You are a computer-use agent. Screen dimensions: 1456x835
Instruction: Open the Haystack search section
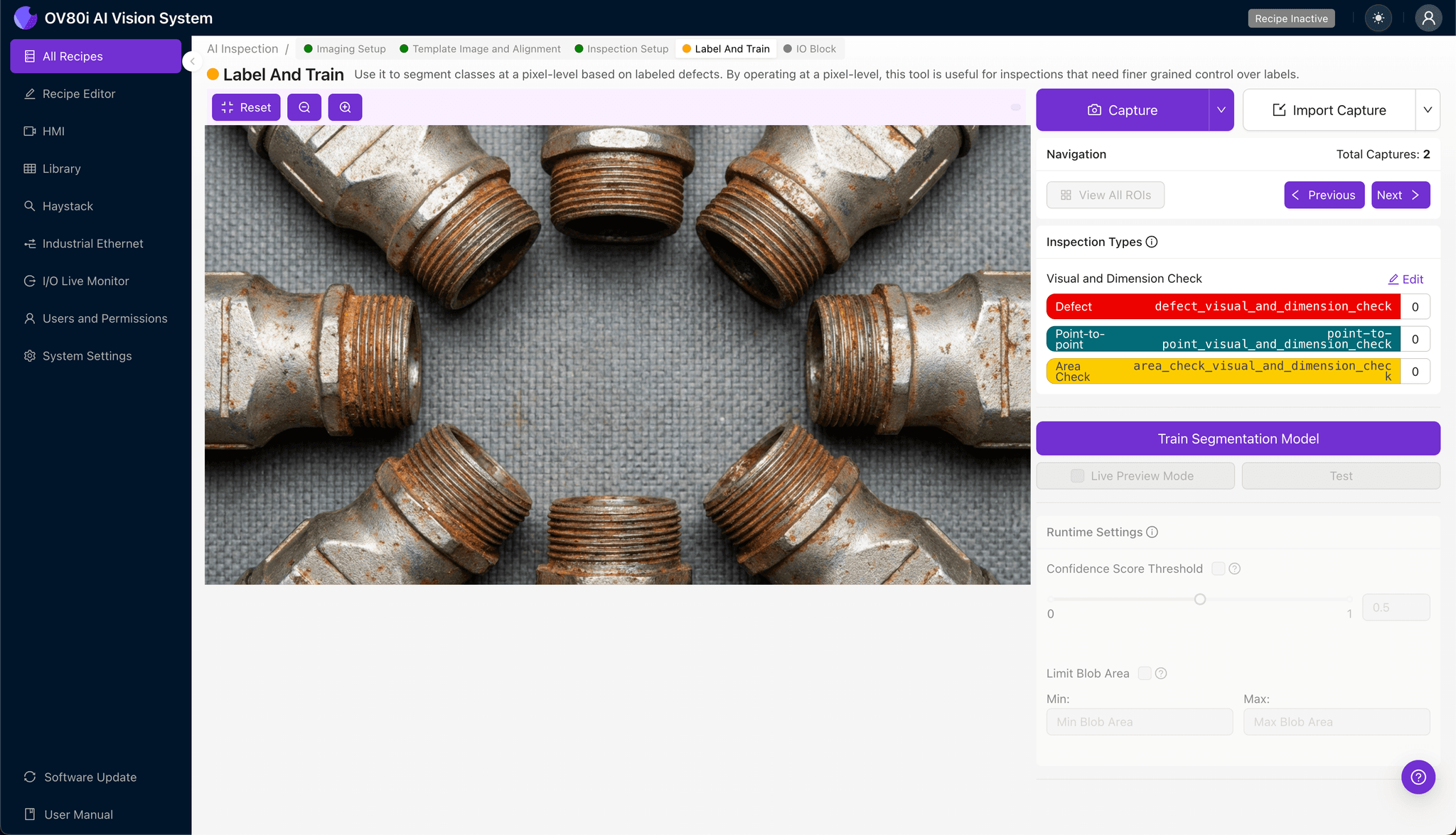tap(68, 205)
